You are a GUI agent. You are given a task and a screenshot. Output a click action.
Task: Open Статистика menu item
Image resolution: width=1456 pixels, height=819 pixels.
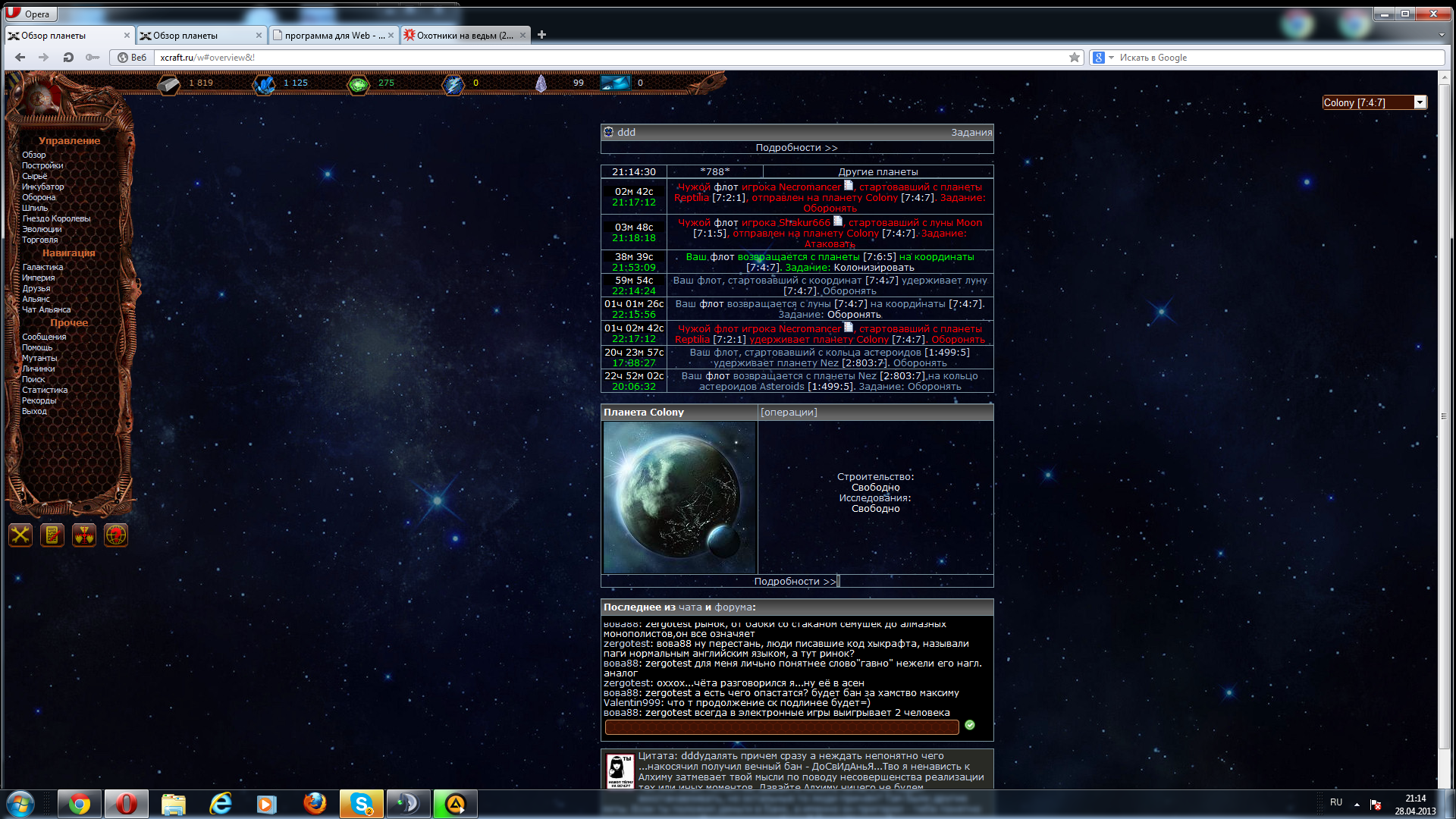pos(45,390)
